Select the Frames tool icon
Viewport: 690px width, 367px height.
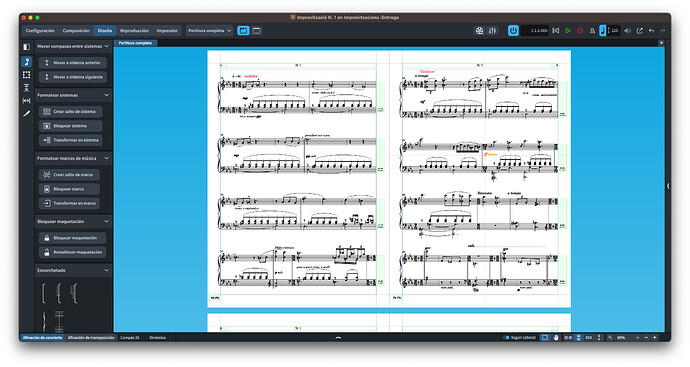(x=26, y=75)
